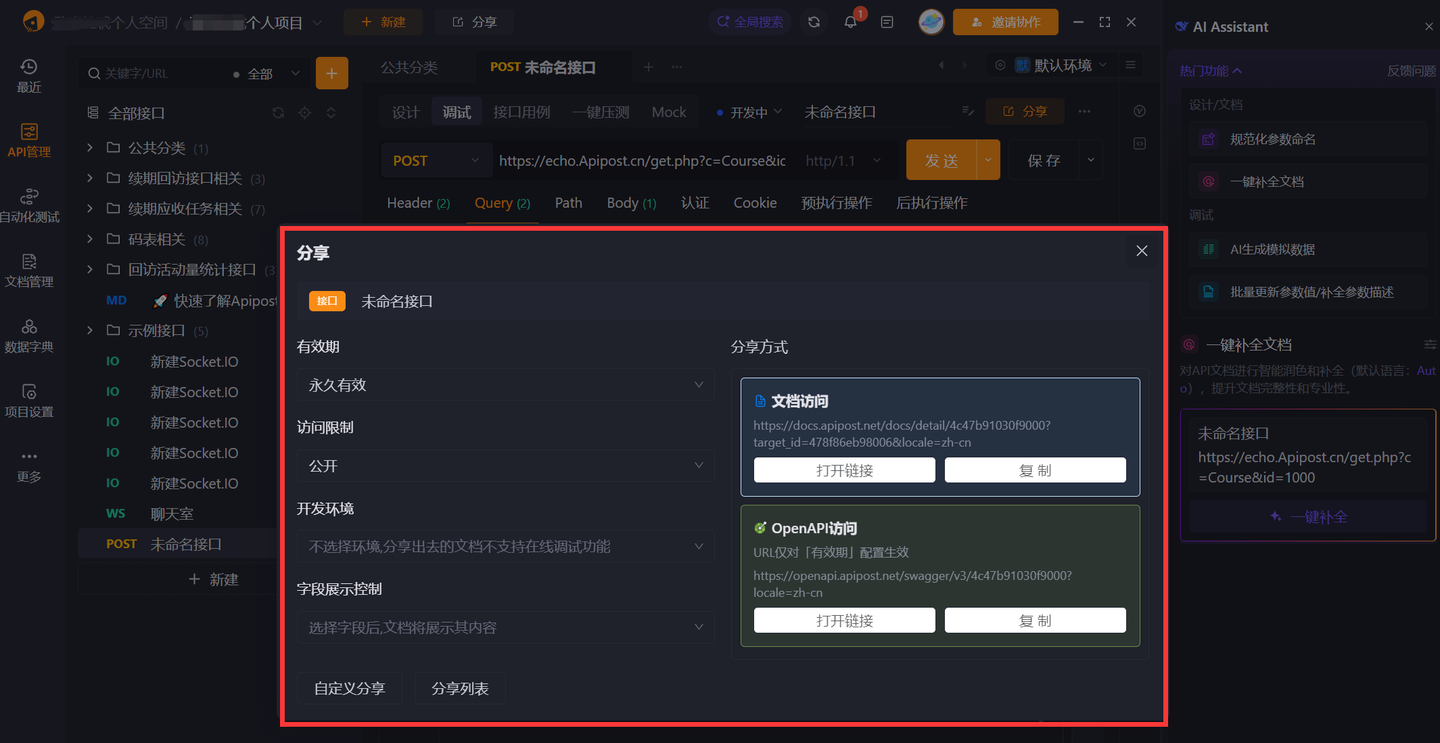Open the 最近 recent items sidebar icon
This screenshot has height=743, width=1440.
(x=29, y=76)
